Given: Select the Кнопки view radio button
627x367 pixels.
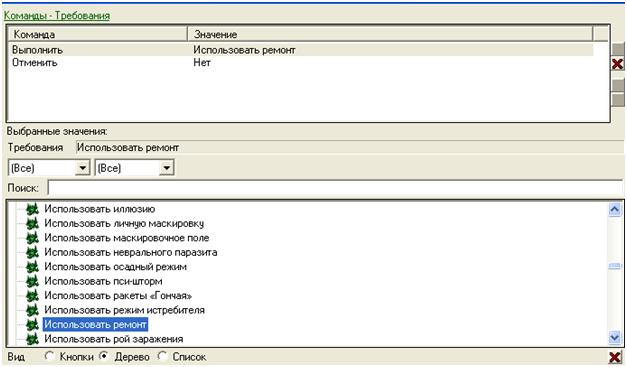Looking at the screenshot, I should [50, 356].
